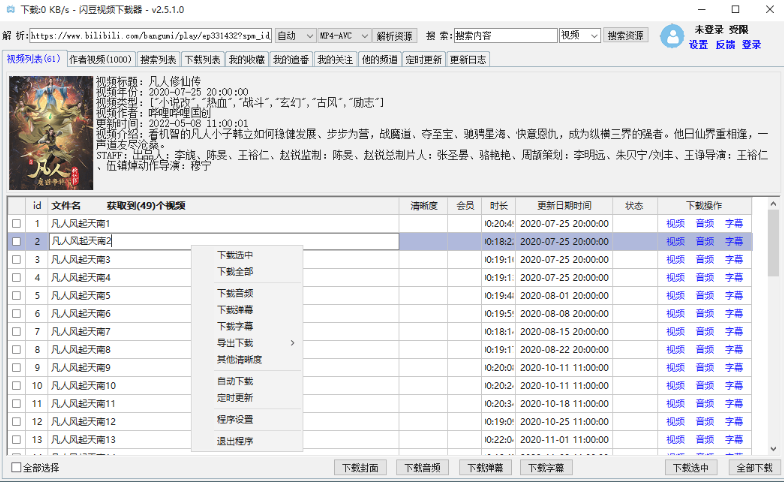Click the scrollbar up arrow

[x=774, y=204]
